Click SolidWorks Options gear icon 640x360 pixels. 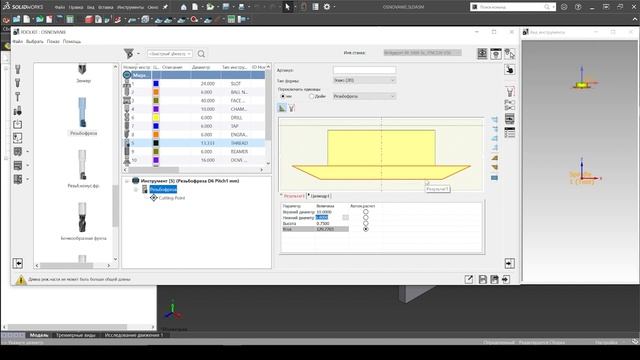(327, 7)
